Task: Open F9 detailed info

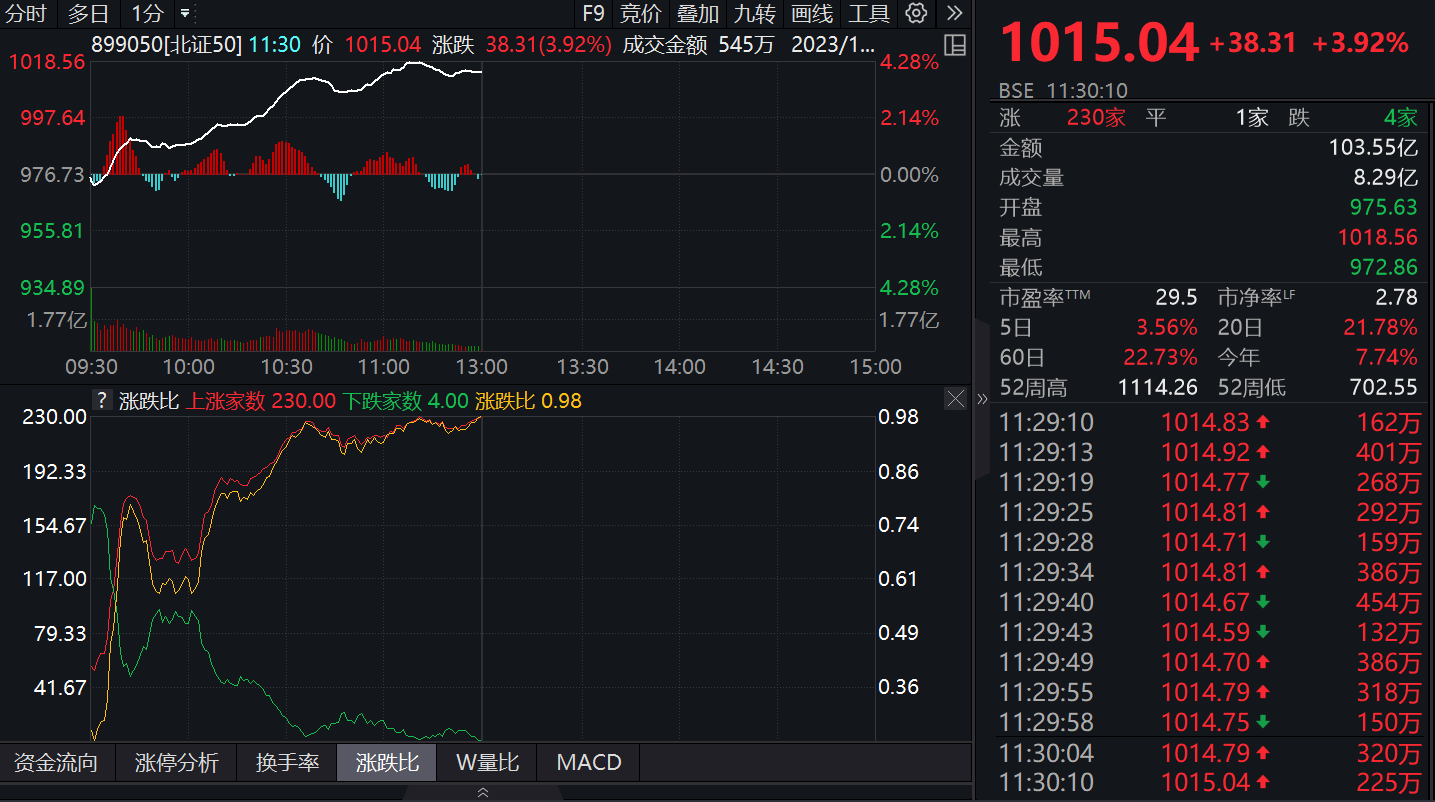Action: (593, 13)
